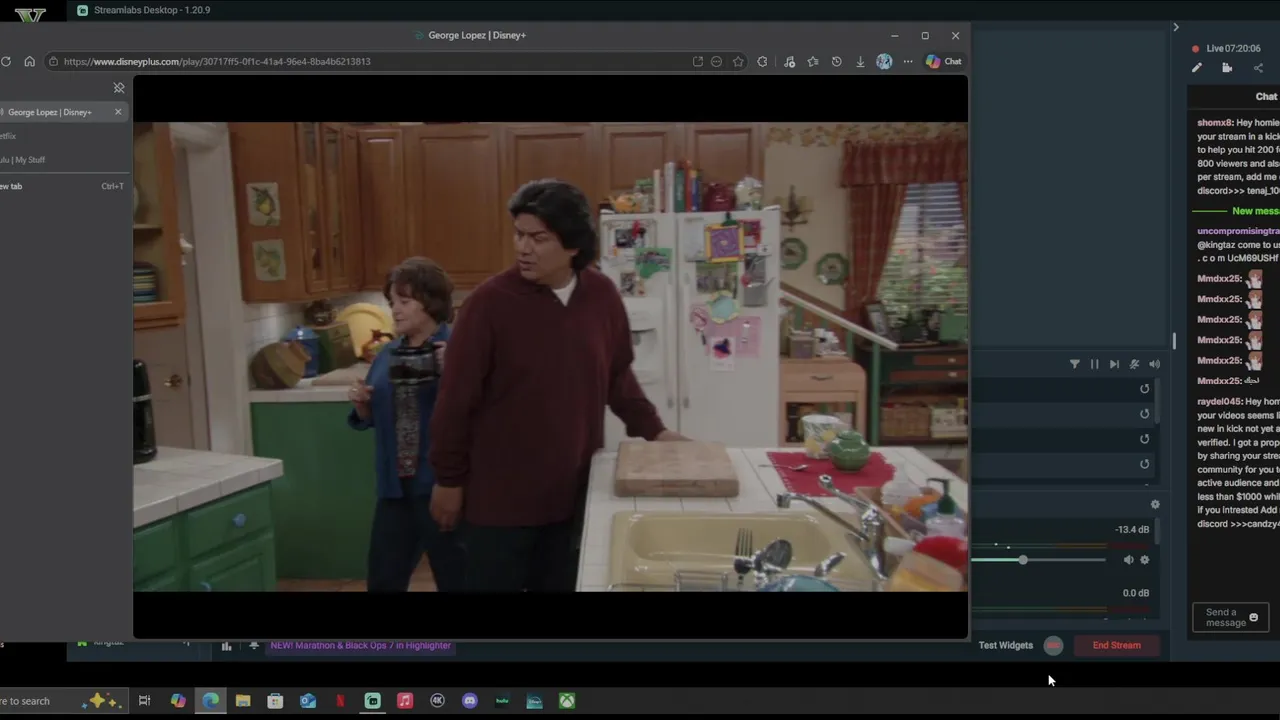1280x720 pixels.
Task: Open the Edge extensions puzzle icon
Action: (x=762, y=61)
